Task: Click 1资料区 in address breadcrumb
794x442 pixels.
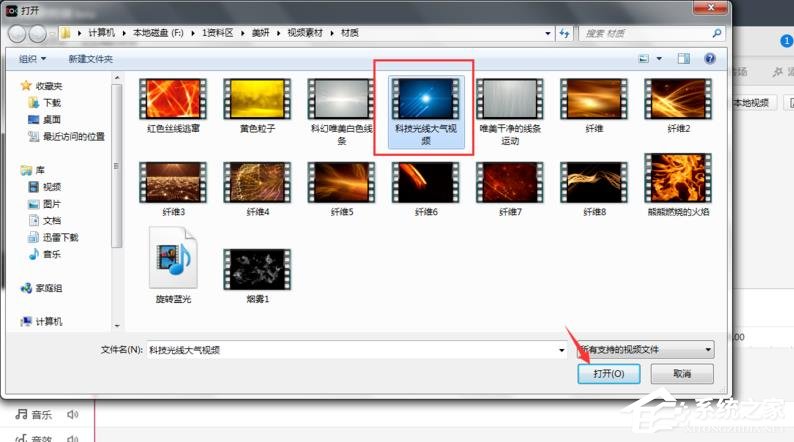Action: point(218,33)
